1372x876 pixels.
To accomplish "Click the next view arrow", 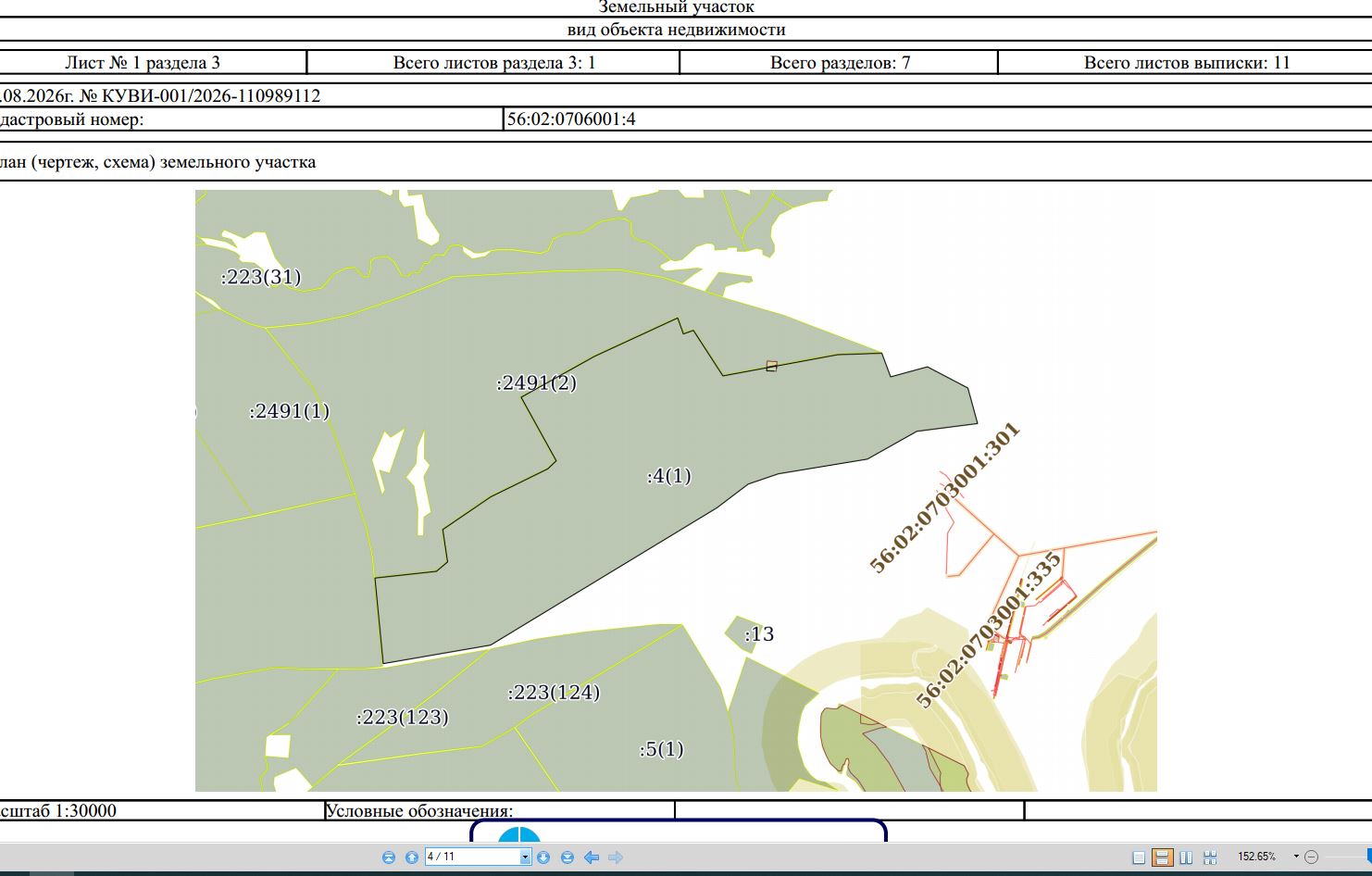I will [x=616, y=857].
